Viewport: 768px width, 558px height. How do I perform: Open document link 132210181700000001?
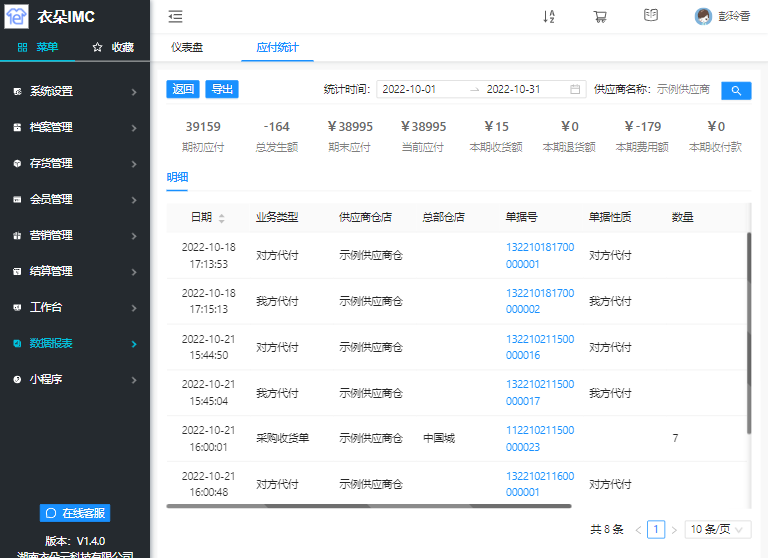[x=540, y=255]
